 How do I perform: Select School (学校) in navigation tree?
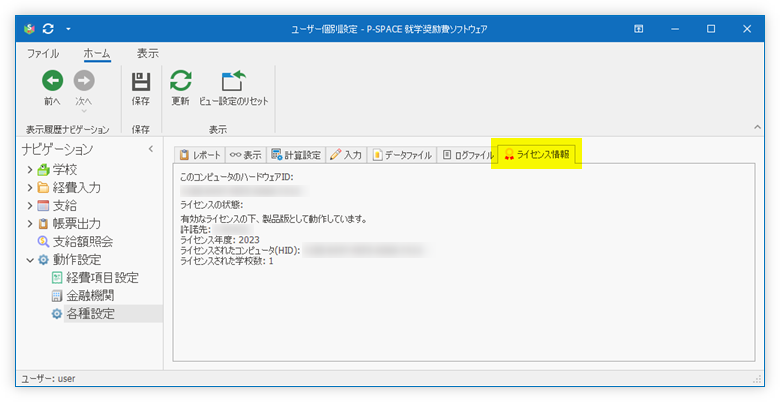65,170
